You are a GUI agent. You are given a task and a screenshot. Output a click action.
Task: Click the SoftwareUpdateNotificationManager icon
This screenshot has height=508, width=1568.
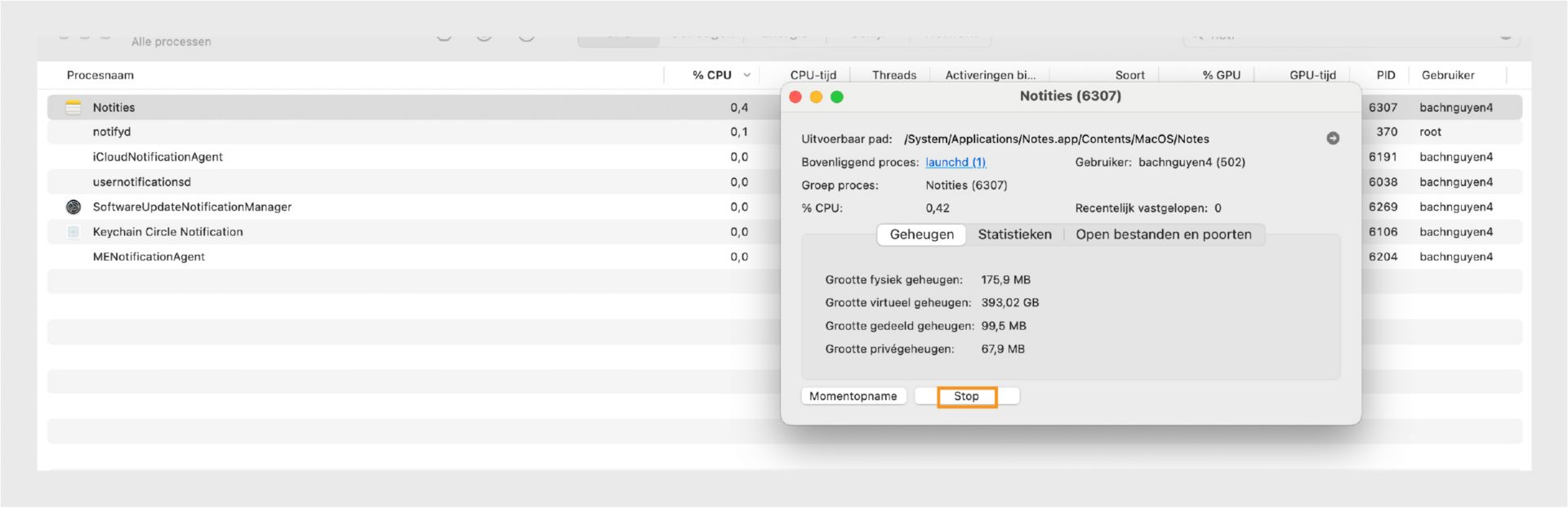coord(73,207)
